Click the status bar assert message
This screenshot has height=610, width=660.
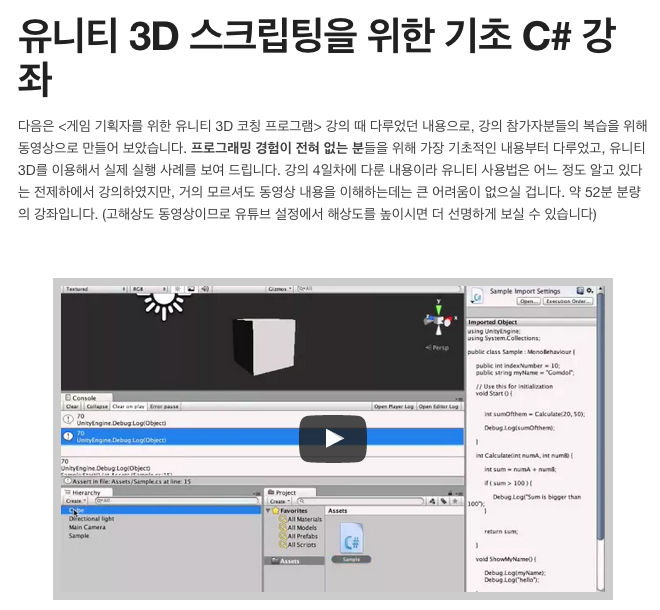128,481
